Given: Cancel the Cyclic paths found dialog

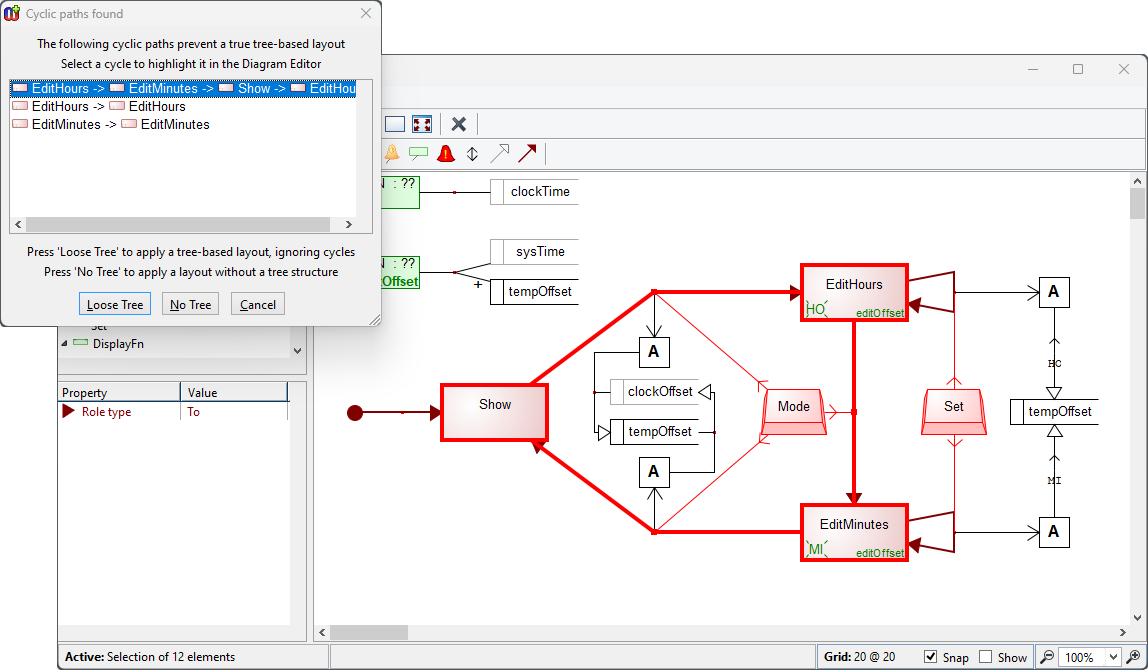Looking at the screenshot, I should (257, 303).
